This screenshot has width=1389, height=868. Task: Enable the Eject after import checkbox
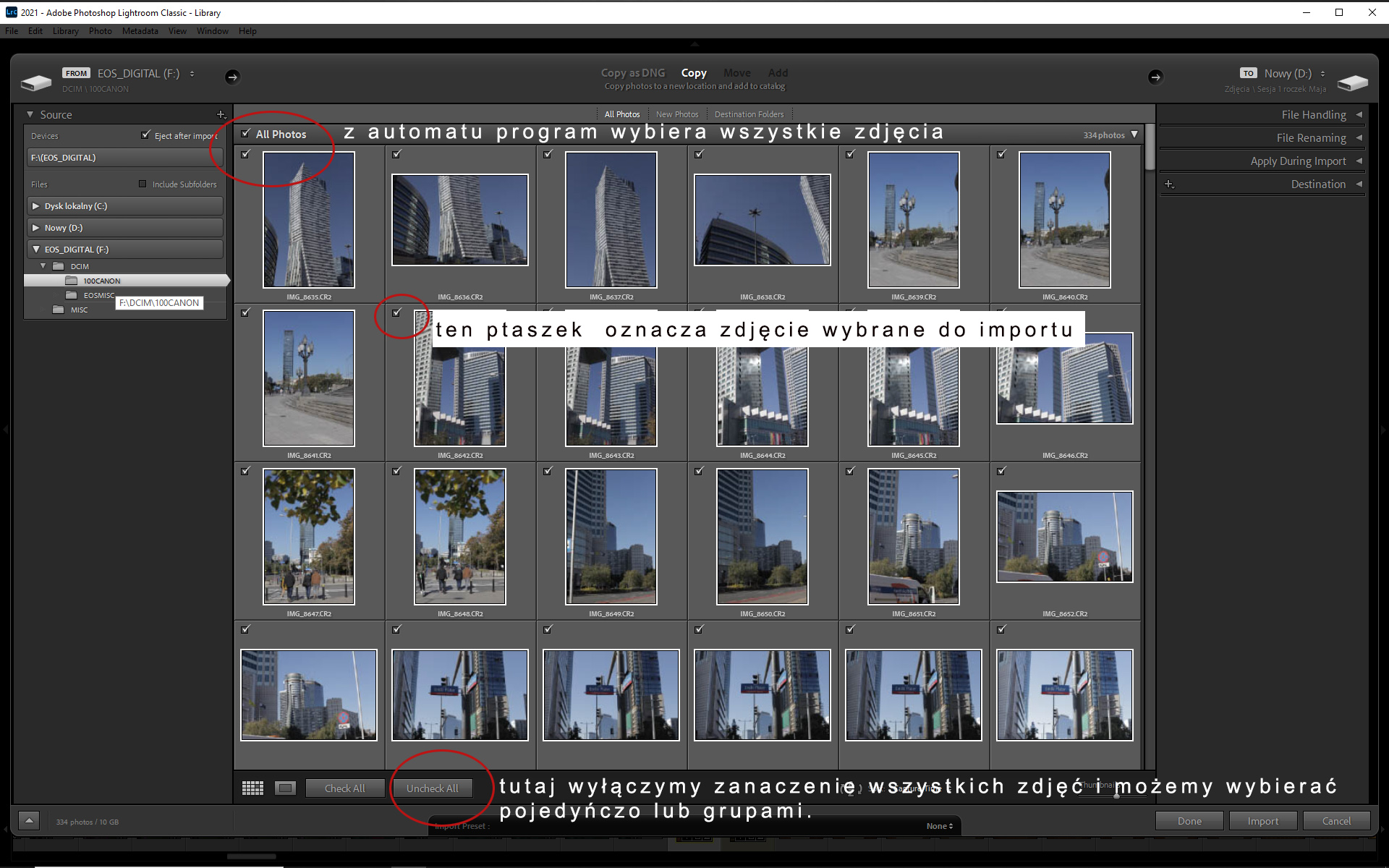coord(145,135)
